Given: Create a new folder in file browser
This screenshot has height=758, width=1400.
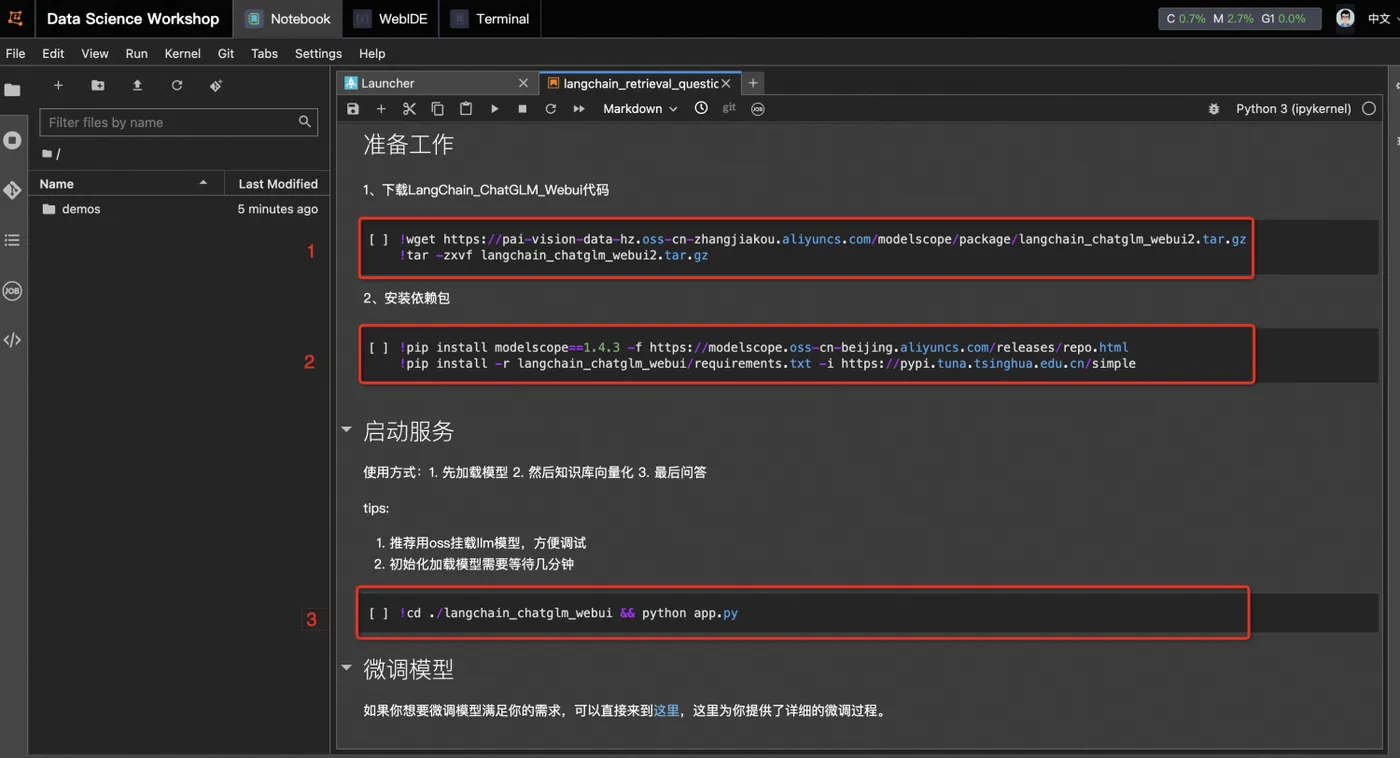Looking at the screenshot, I should pos(98,86).
